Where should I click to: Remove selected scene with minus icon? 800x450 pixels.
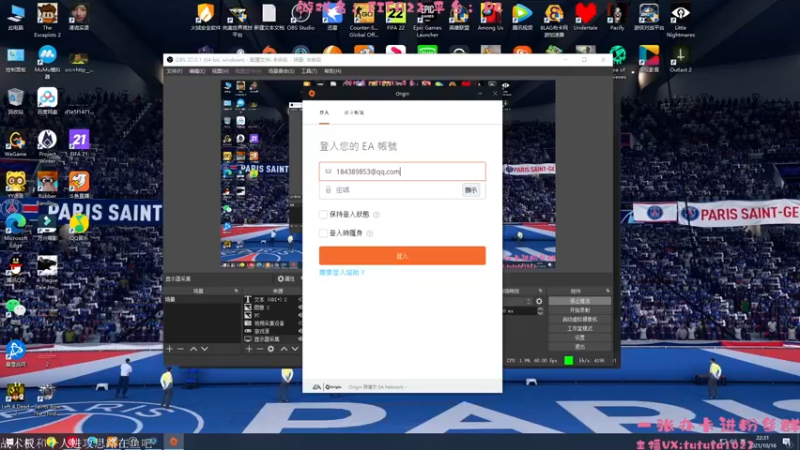180,349
